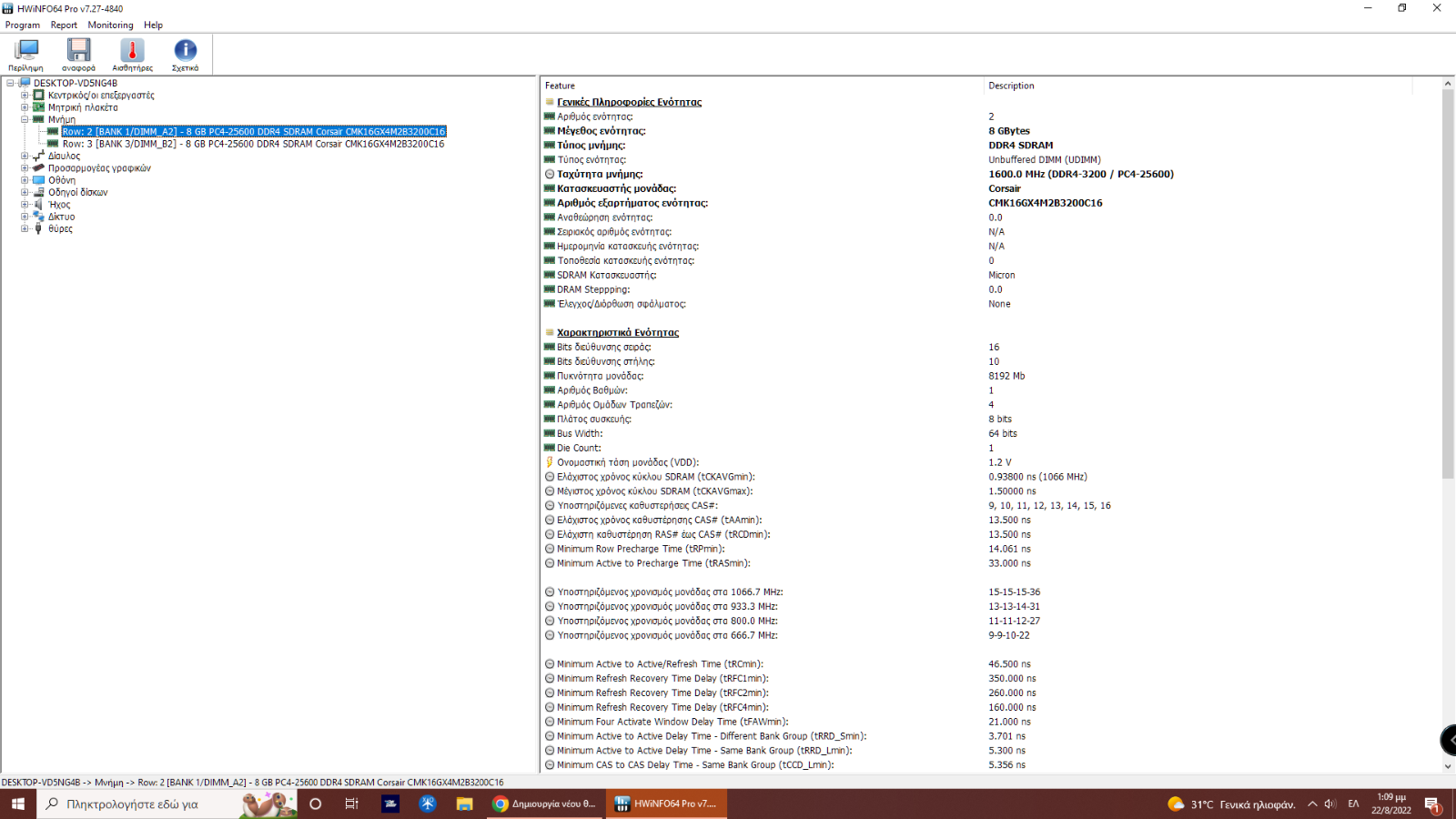The image size is (1456, 819).
Task: Open the Monitoring menu
Action: pos(110,25)
